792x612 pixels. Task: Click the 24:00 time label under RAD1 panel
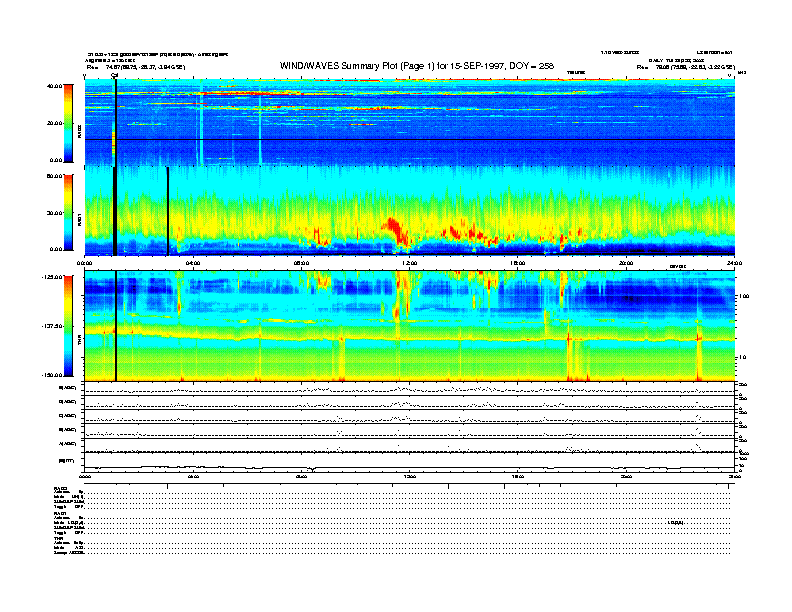tap(734, 263)
